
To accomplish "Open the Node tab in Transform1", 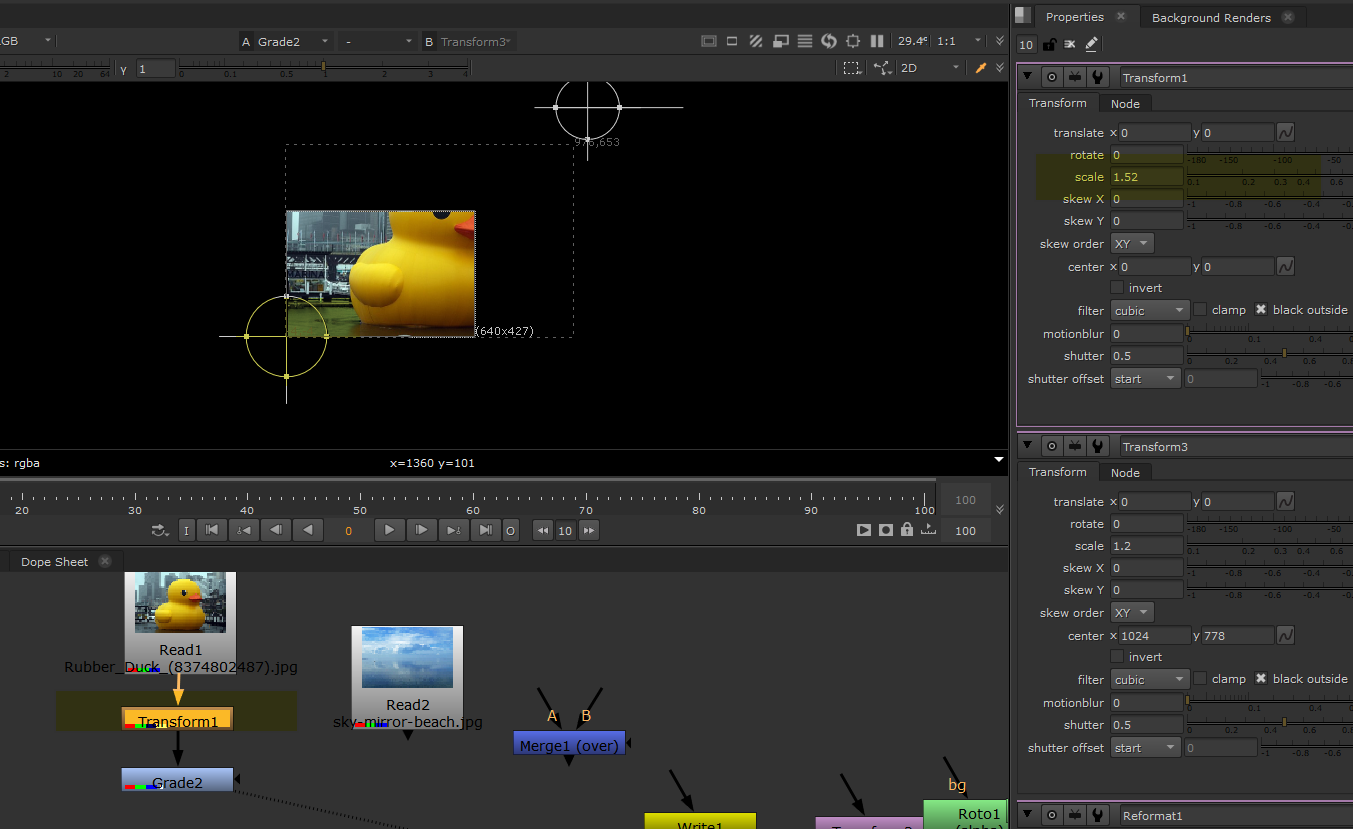I will [1125, 103].
